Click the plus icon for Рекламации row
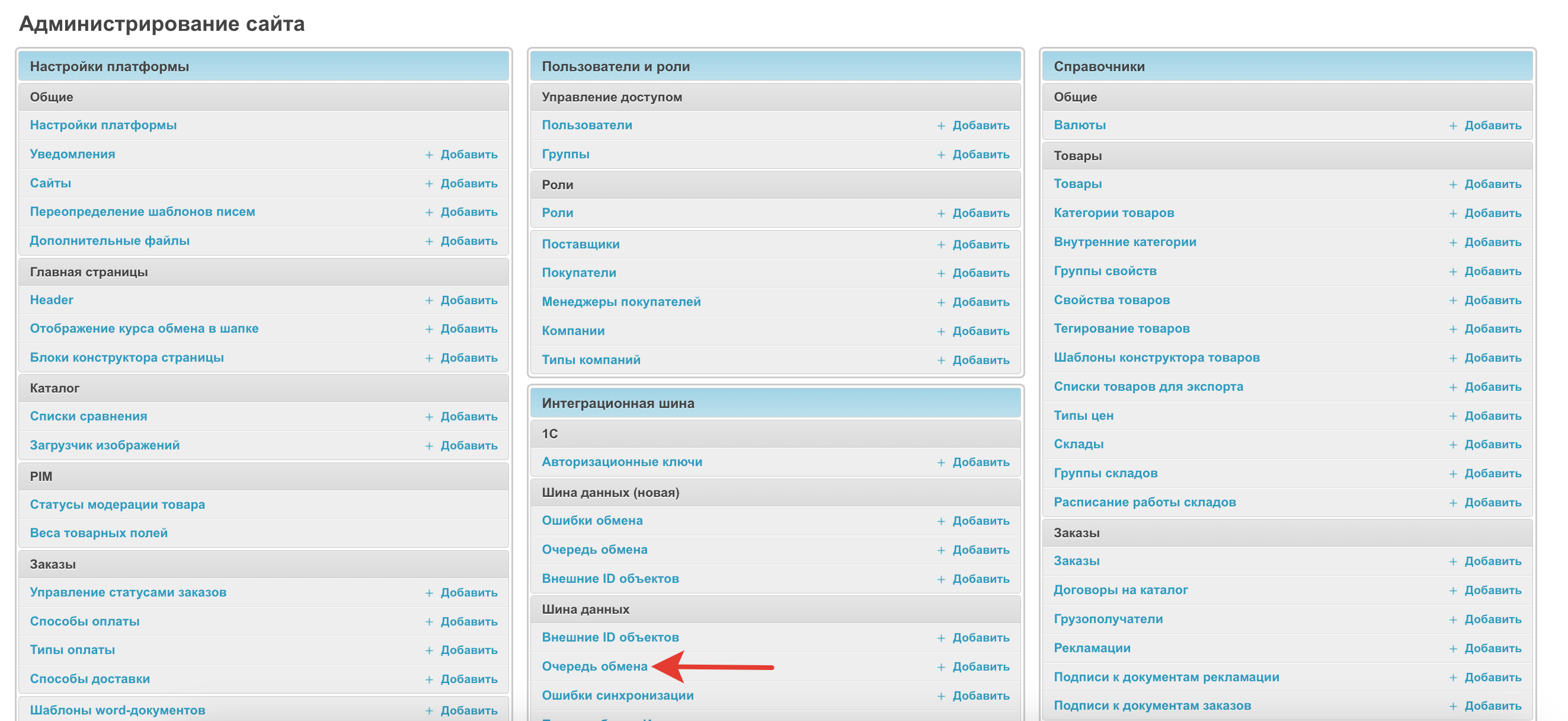Viewport: 1568px width, 721px height. tap(1453, 649)
